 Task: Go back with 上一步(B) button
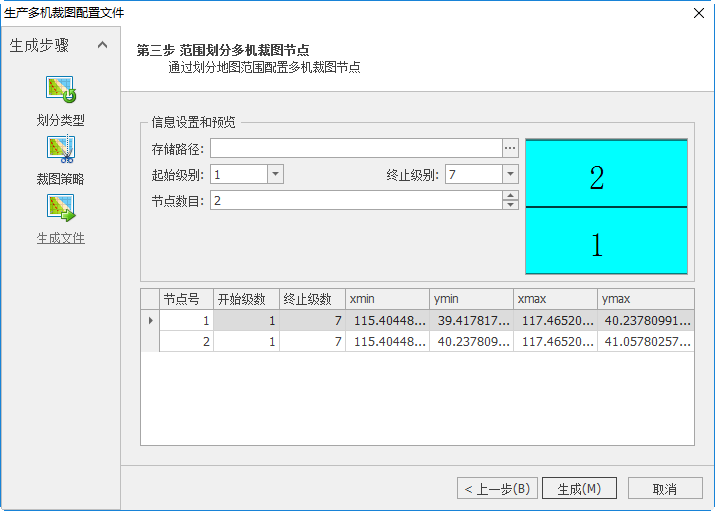click(498, 488)
